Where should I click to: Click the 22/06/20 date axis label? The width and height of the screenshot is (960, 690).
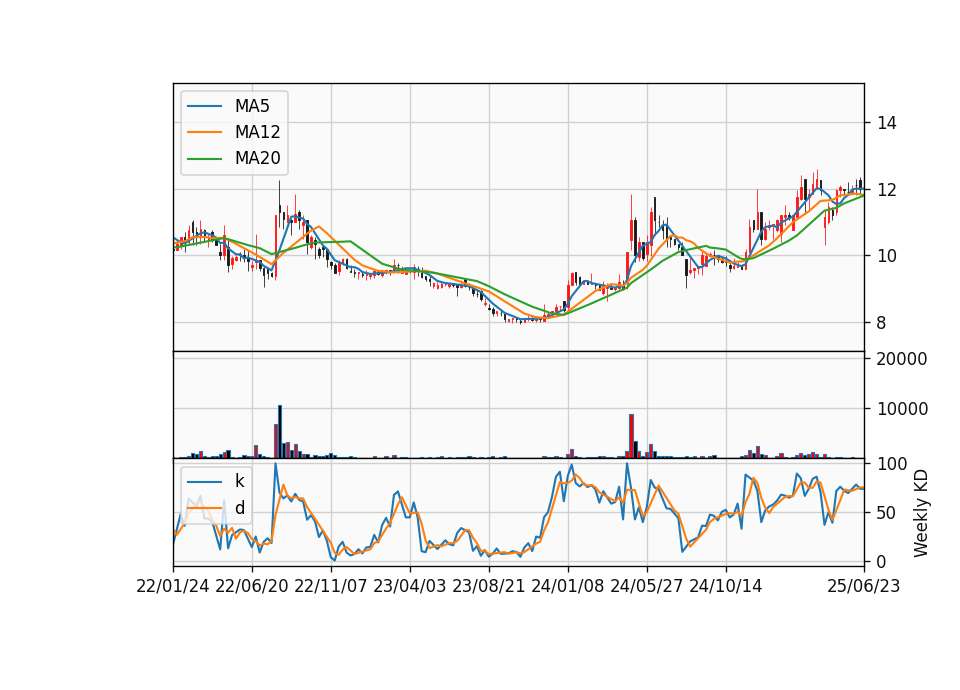[x=252, y=586]
